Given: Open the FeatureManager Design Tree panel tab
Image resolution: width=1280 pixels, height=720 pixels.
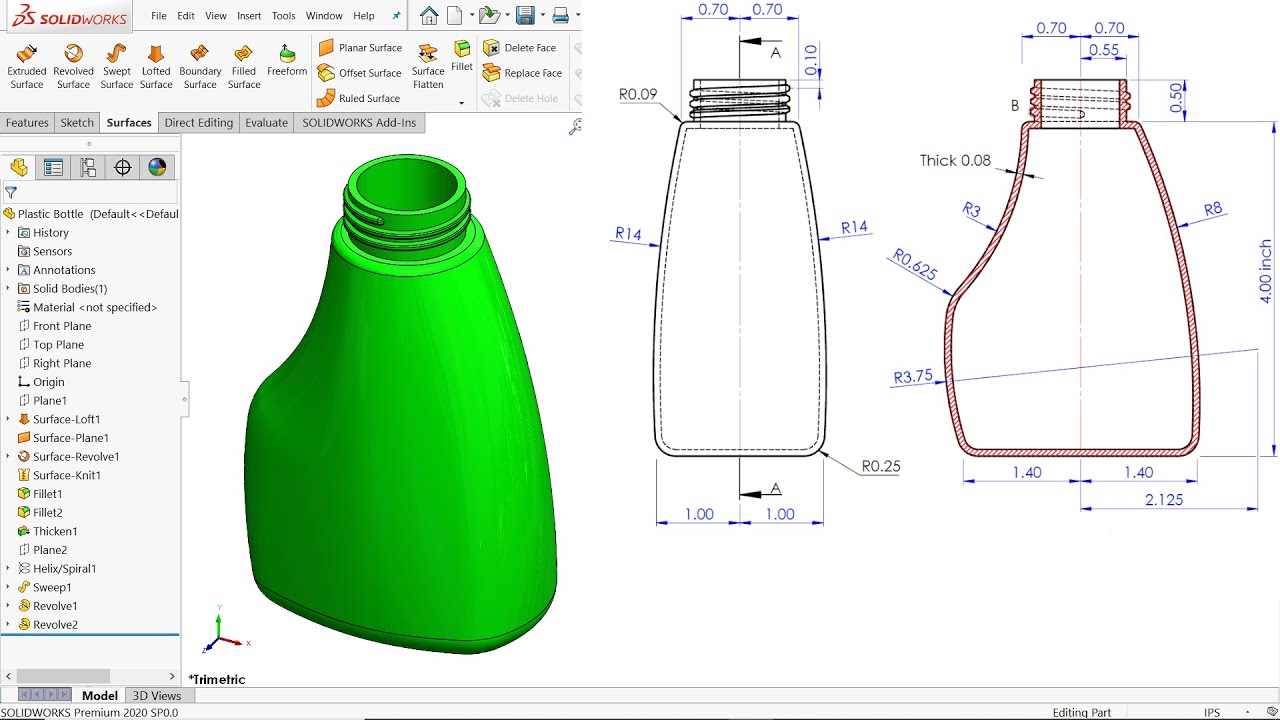Looking at the screenshot, I should [19, 167].
